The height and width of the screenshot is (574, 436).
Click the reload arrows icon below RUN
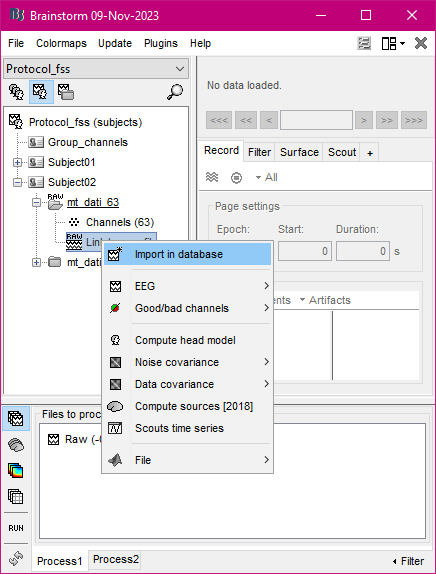click(x=16, y=559)
